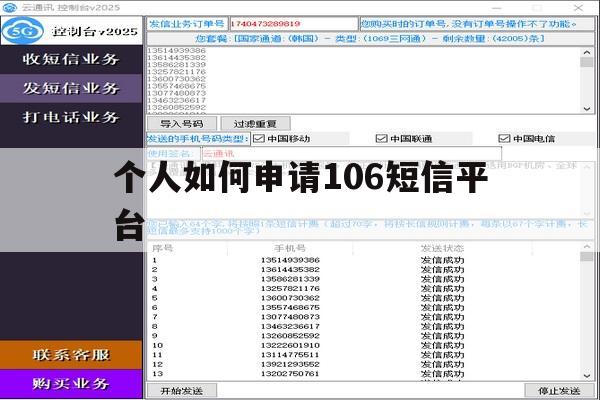Click the order number hint text
Screen dimensions: 600x400
tap(469, 24)
